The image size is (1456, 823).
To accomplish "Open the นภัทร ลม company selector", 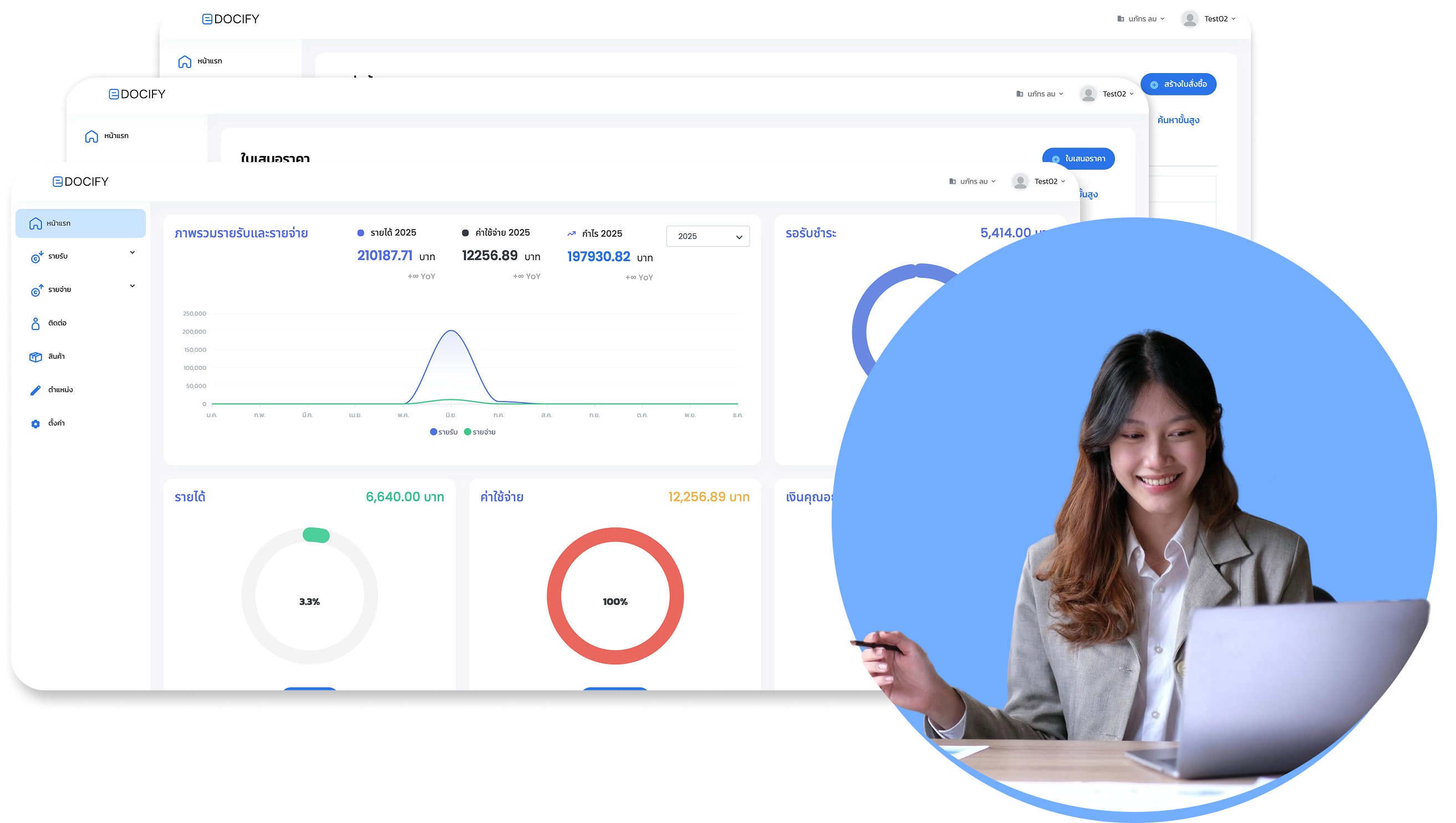I will [971, 181].
